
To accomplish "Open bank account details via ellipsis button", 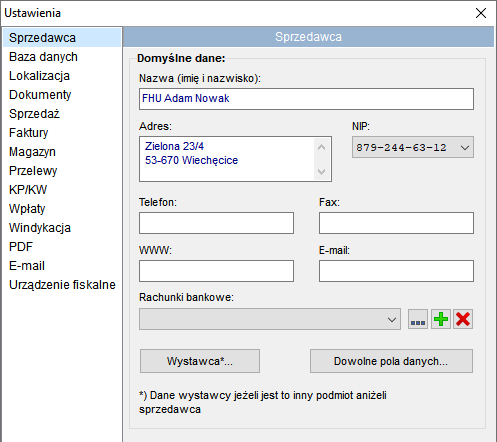I will tap(418, 319).
